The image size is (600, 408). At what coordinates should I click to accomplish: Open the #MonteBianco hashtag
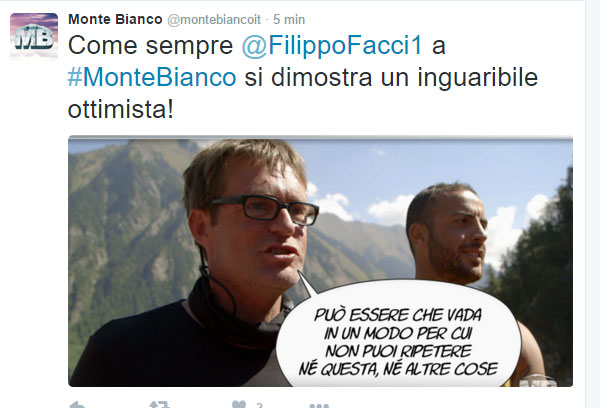152,77
